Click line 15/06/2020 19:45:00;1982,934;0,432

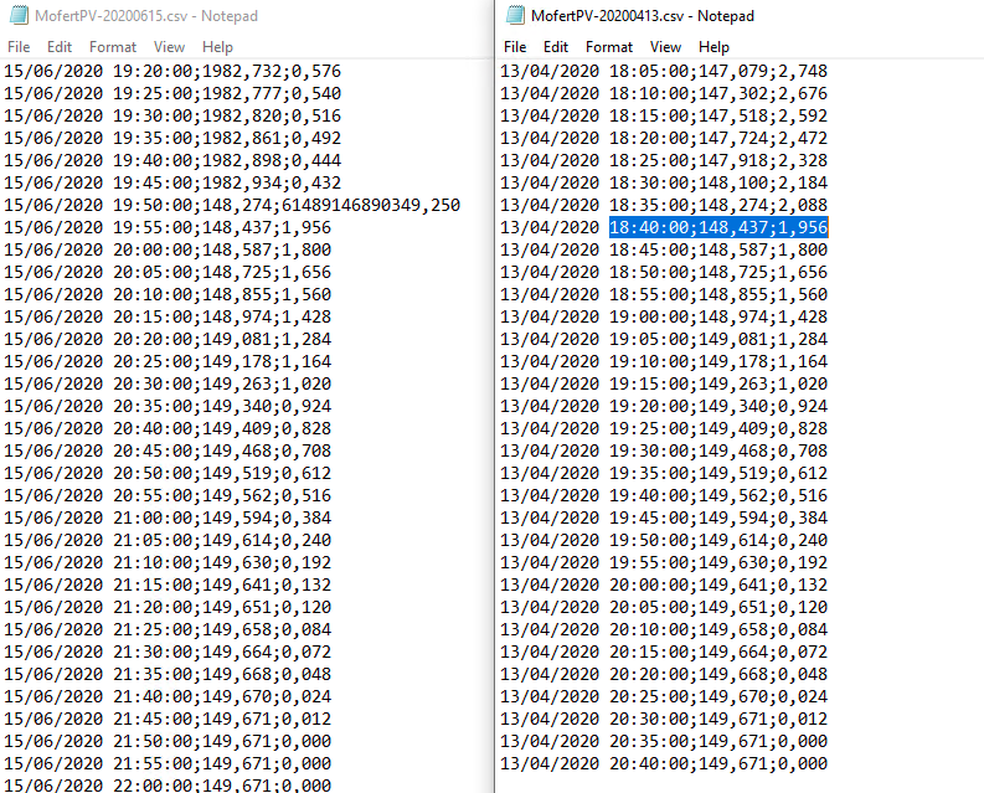pyautogui.click(x=173, y=183)
